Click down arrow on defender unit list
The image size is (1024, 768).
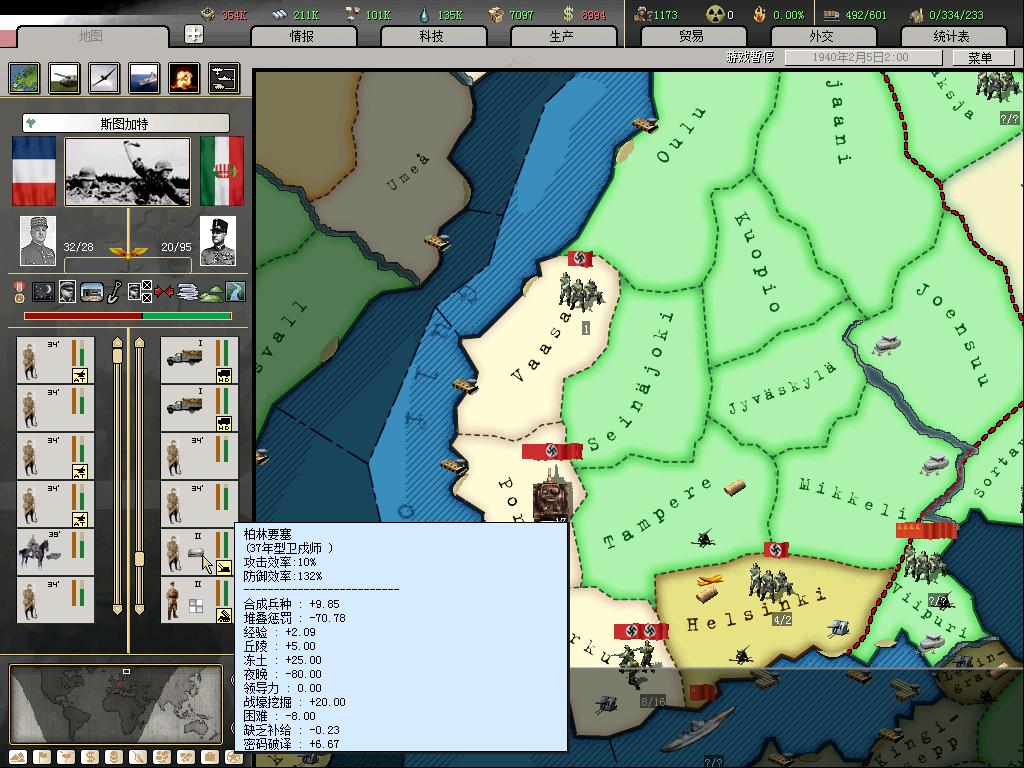click(x=140, y=609)
